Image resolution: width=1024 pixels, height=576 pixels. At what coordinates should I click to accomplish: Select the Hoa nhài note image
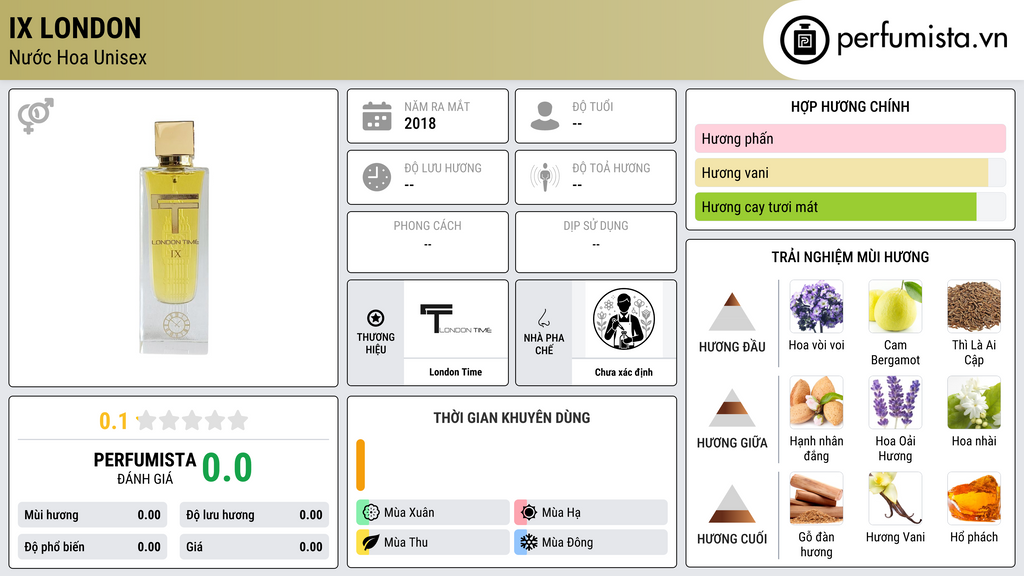click(x=974, y=402)
